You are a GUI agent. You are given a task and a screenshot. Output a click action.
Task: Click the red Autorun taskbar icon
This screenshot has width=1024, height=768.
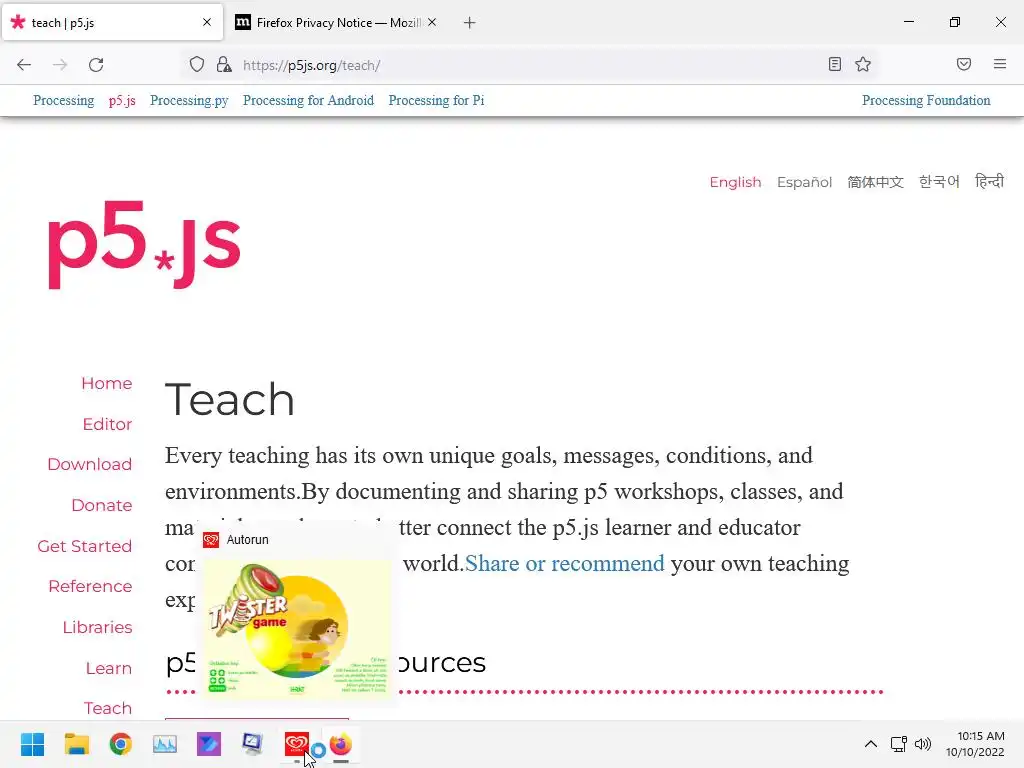[296, 744]
